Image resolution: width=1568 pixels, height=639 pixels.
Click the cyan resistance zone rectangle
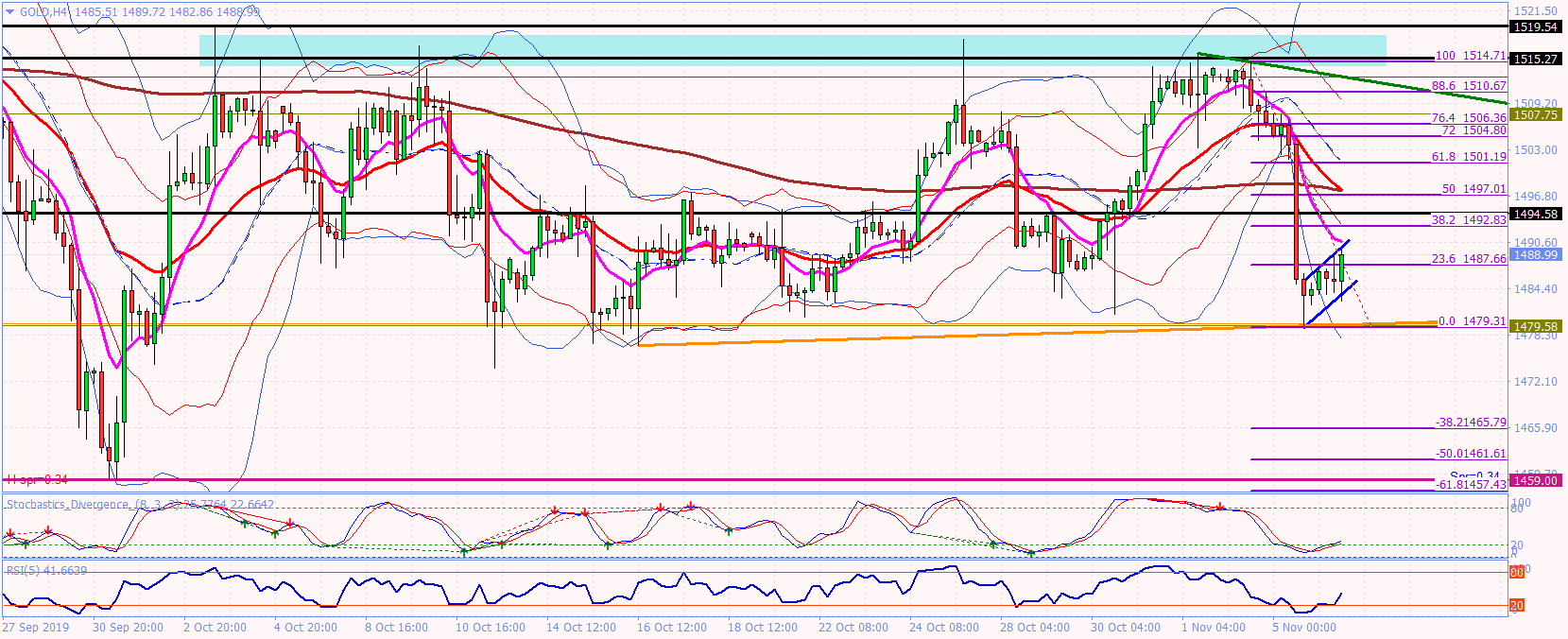coord(792,49)
